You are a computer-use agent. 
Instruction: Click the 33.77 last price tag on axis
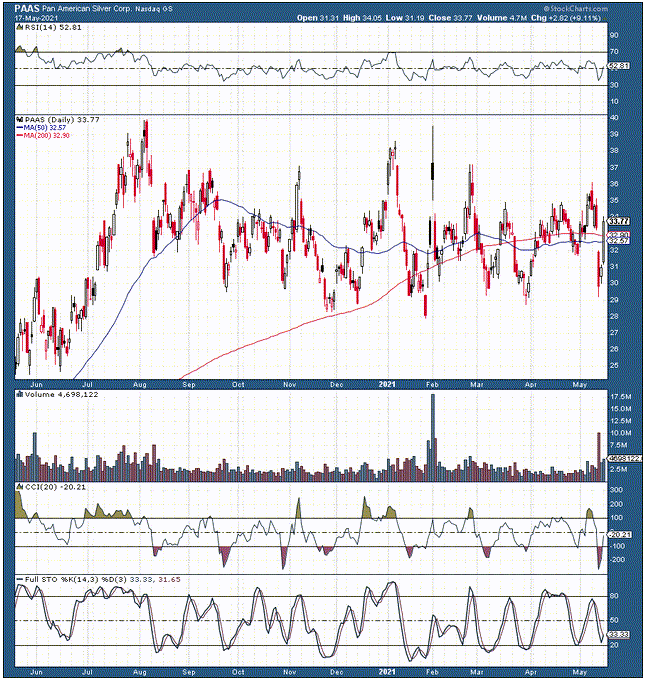pyautogui.click(x=619, y=221)
